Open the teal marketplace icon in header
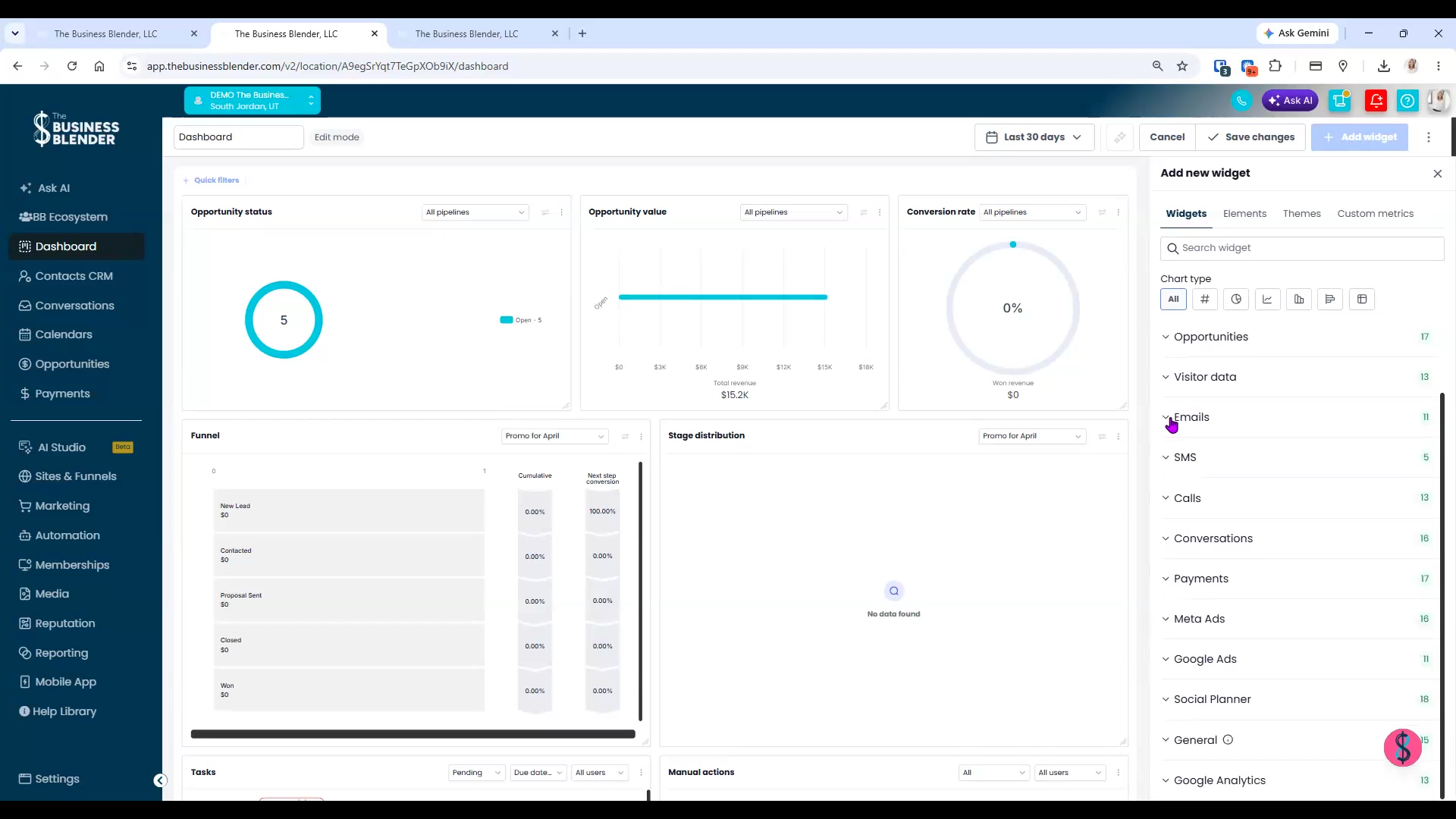Image resolution: width=1456 pixels, height=819 pixels. 1341,100
